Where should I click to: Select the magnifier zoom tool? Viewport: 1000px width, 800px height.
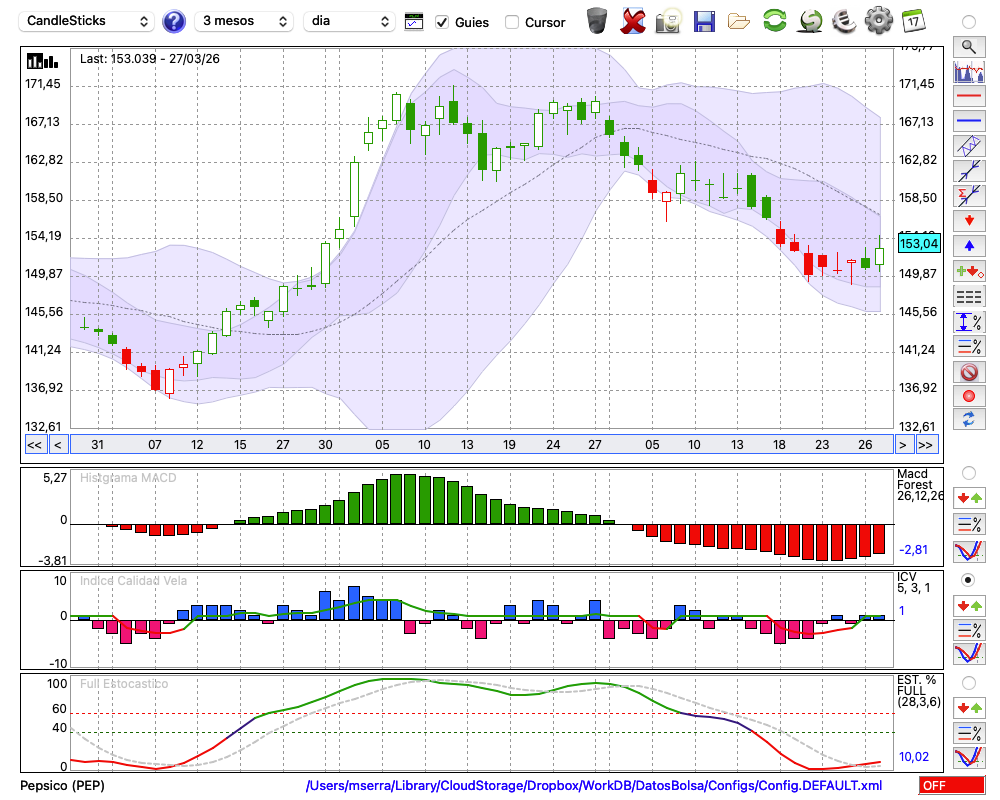pyautogui.click(x=968, y=46)
